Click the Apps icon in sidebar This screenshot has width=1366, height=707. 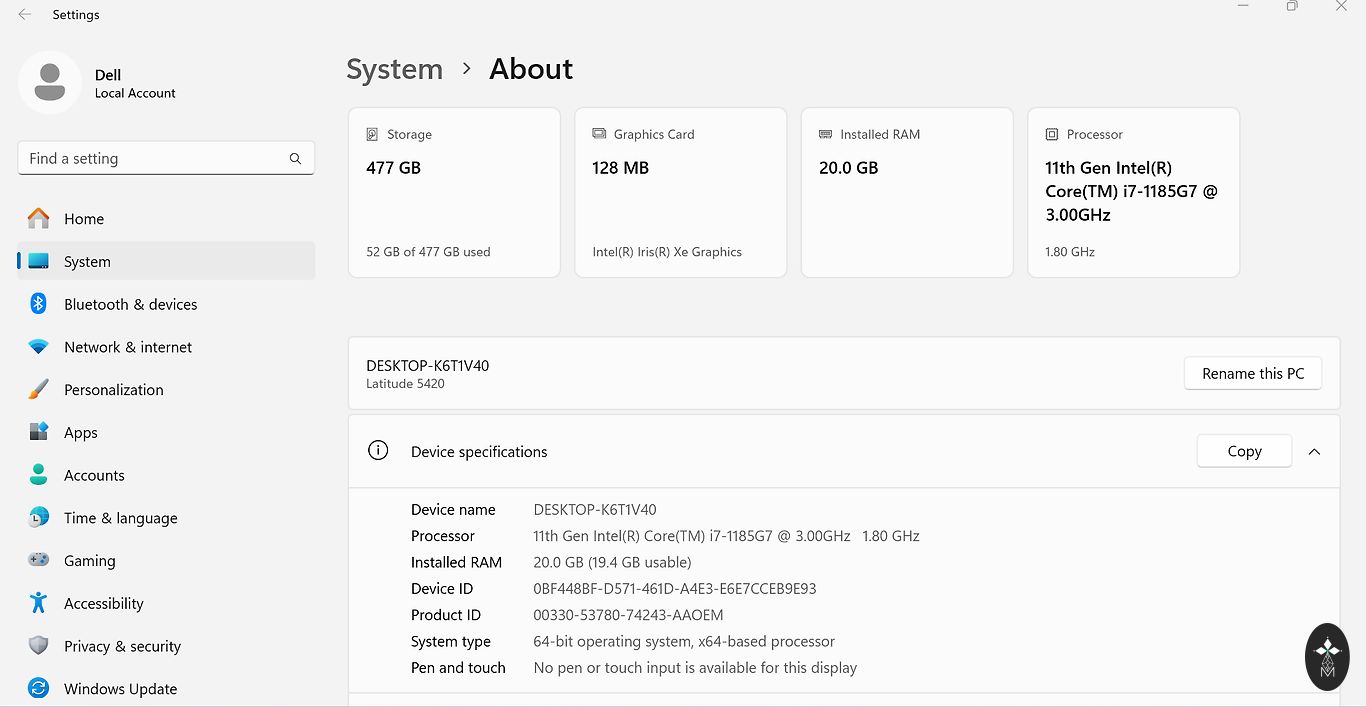pos(39,432)
